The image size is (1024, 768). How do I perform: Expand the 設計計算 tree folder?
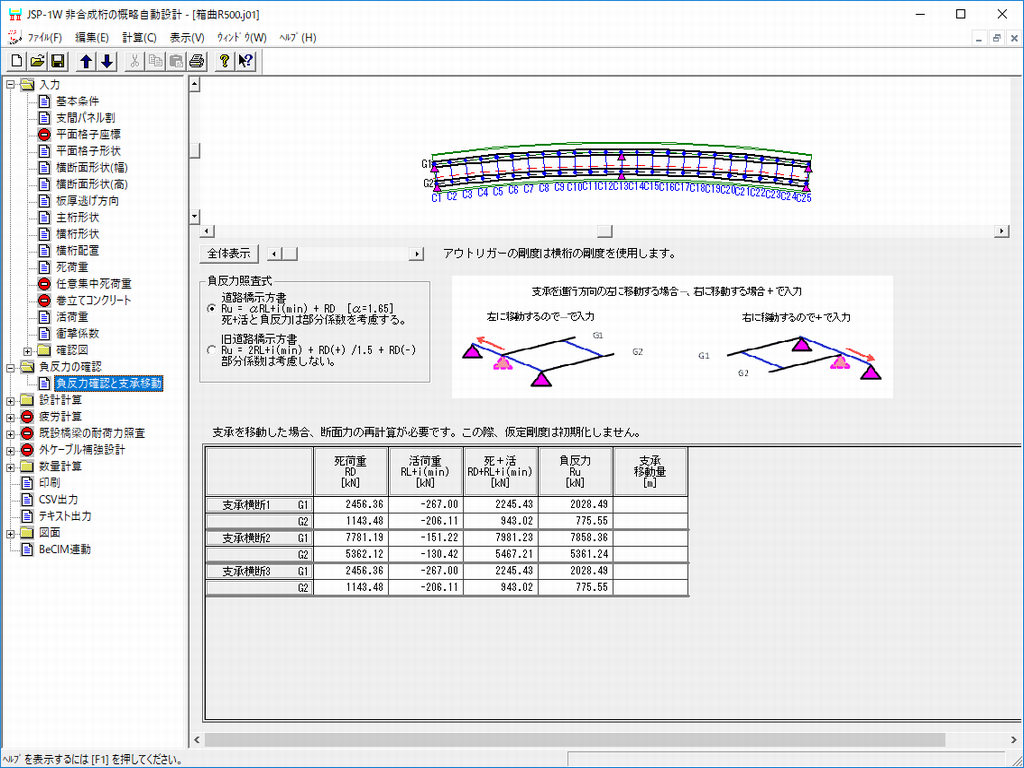(x=11, y=400)
